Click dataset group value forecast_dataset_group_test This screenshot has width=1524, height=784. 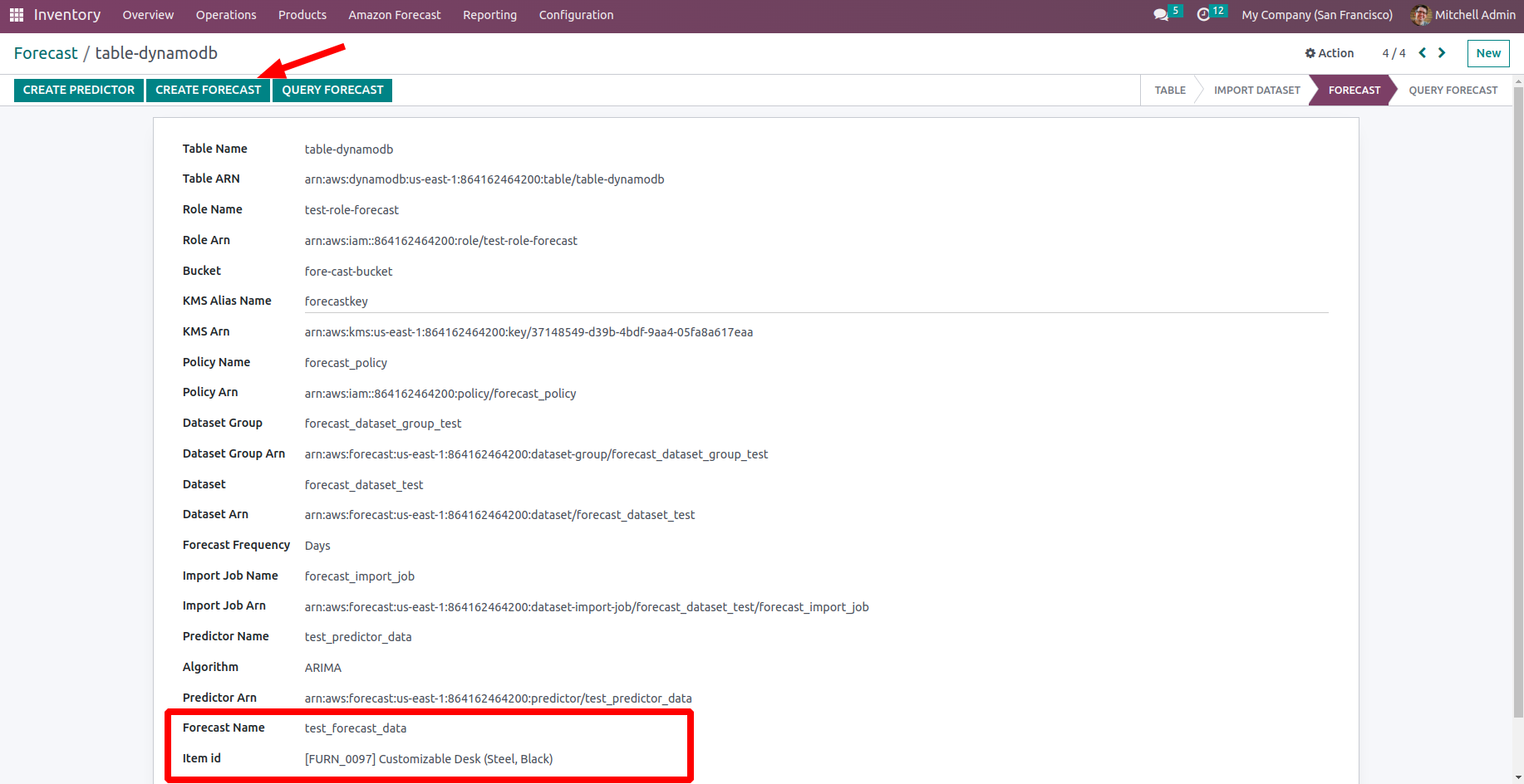point(383,424)
